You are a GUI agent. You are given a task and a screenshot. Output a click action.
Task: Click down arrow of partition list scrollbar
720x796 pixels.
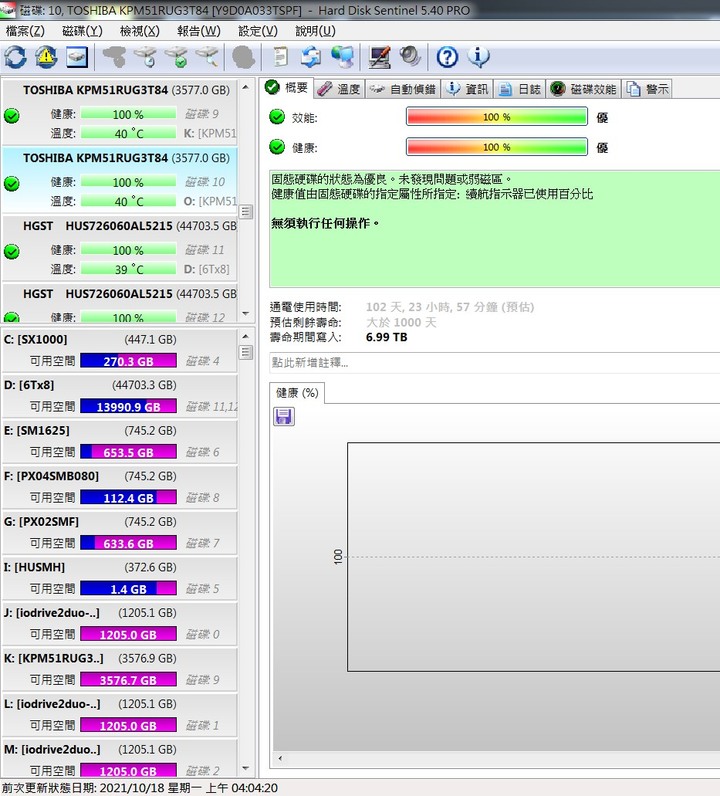click(246, 769)
